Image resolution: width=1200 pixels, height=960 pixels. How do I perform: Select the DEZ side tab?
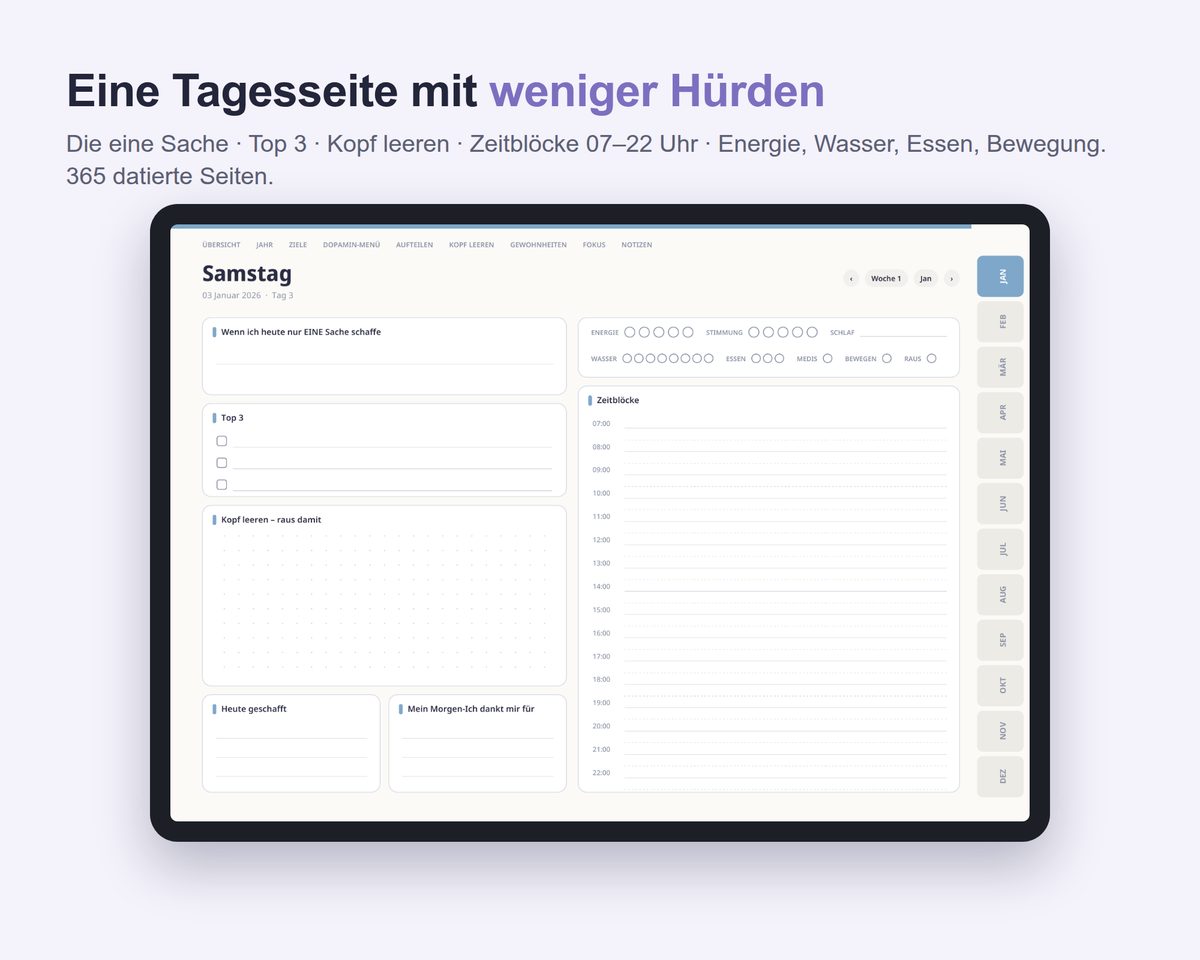pyautogui.click(x=1000, y=777)
